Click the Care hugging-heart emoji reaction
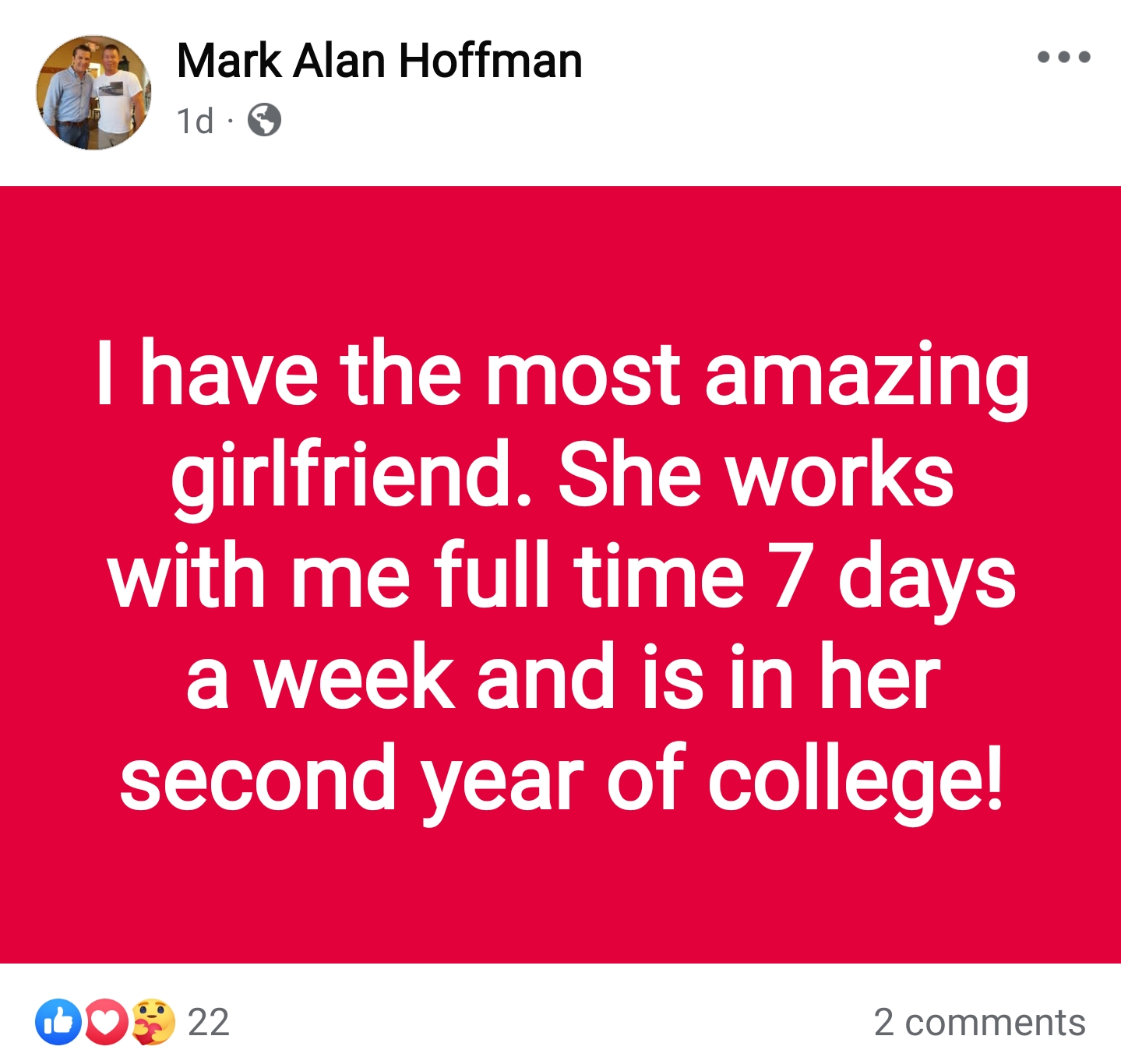This screenshot has height=1064, width=1121. coord(153,1021)
